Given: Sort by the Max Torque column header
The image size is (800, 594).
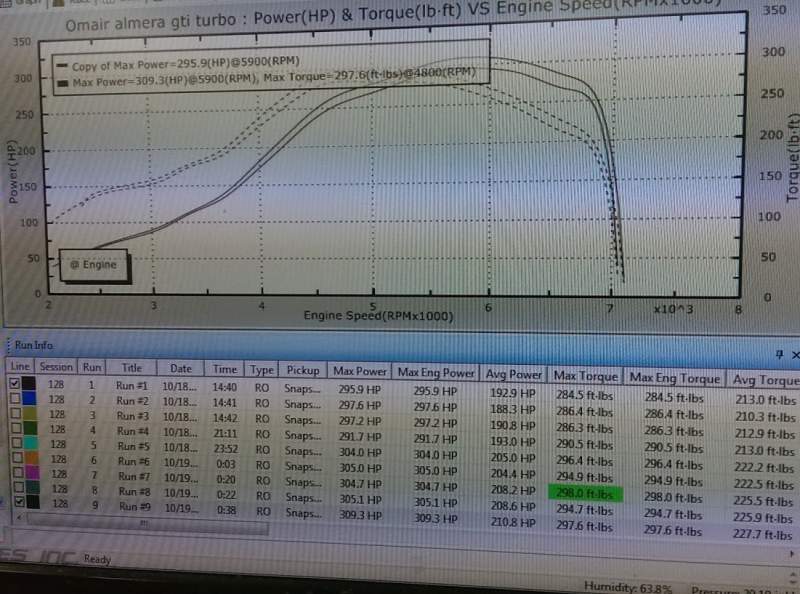Looking at the screenshot, I should pyautogui.click(x=584, y=374).
